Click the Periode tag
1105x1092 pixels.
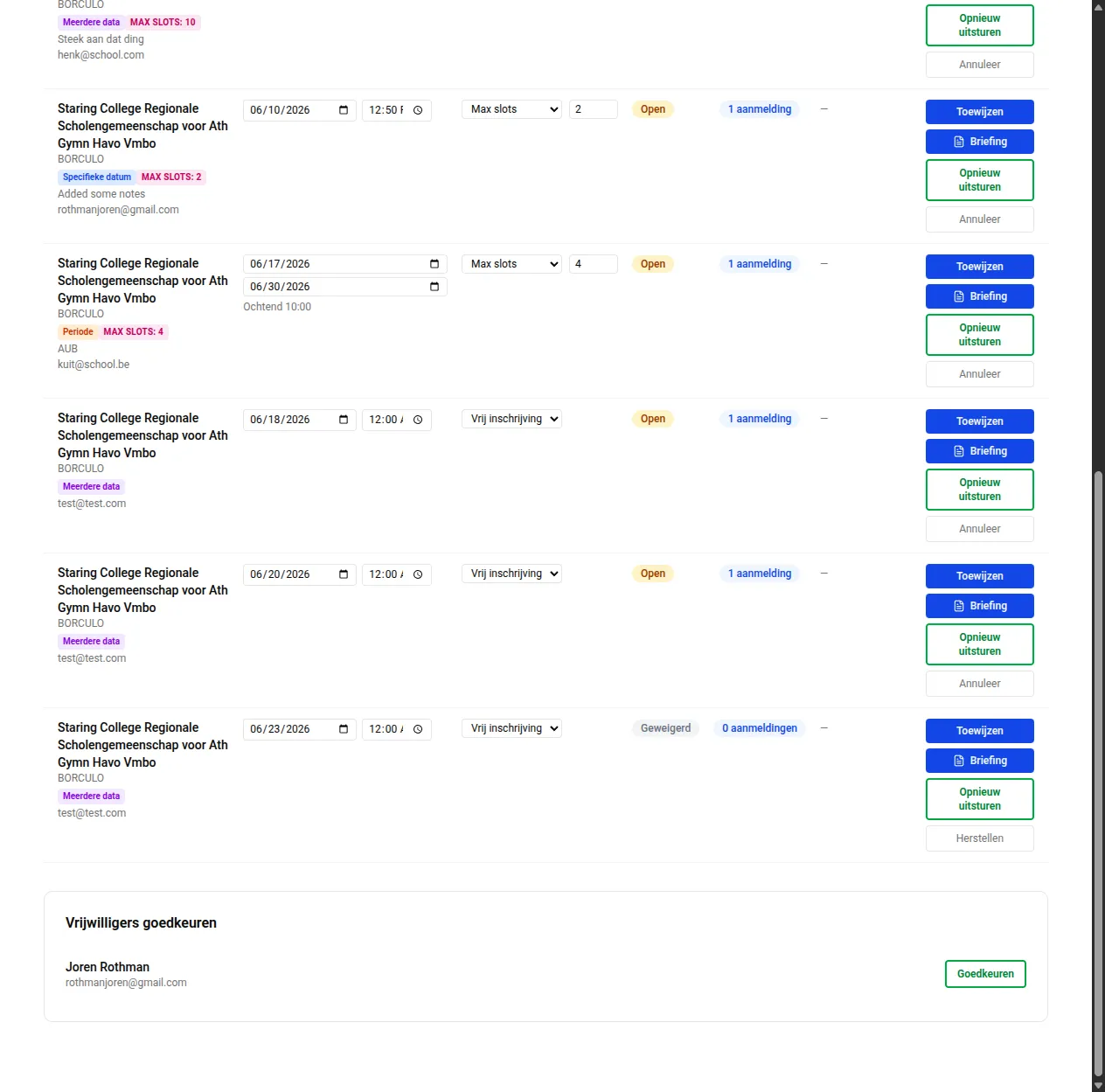click(x=78, y=331)
